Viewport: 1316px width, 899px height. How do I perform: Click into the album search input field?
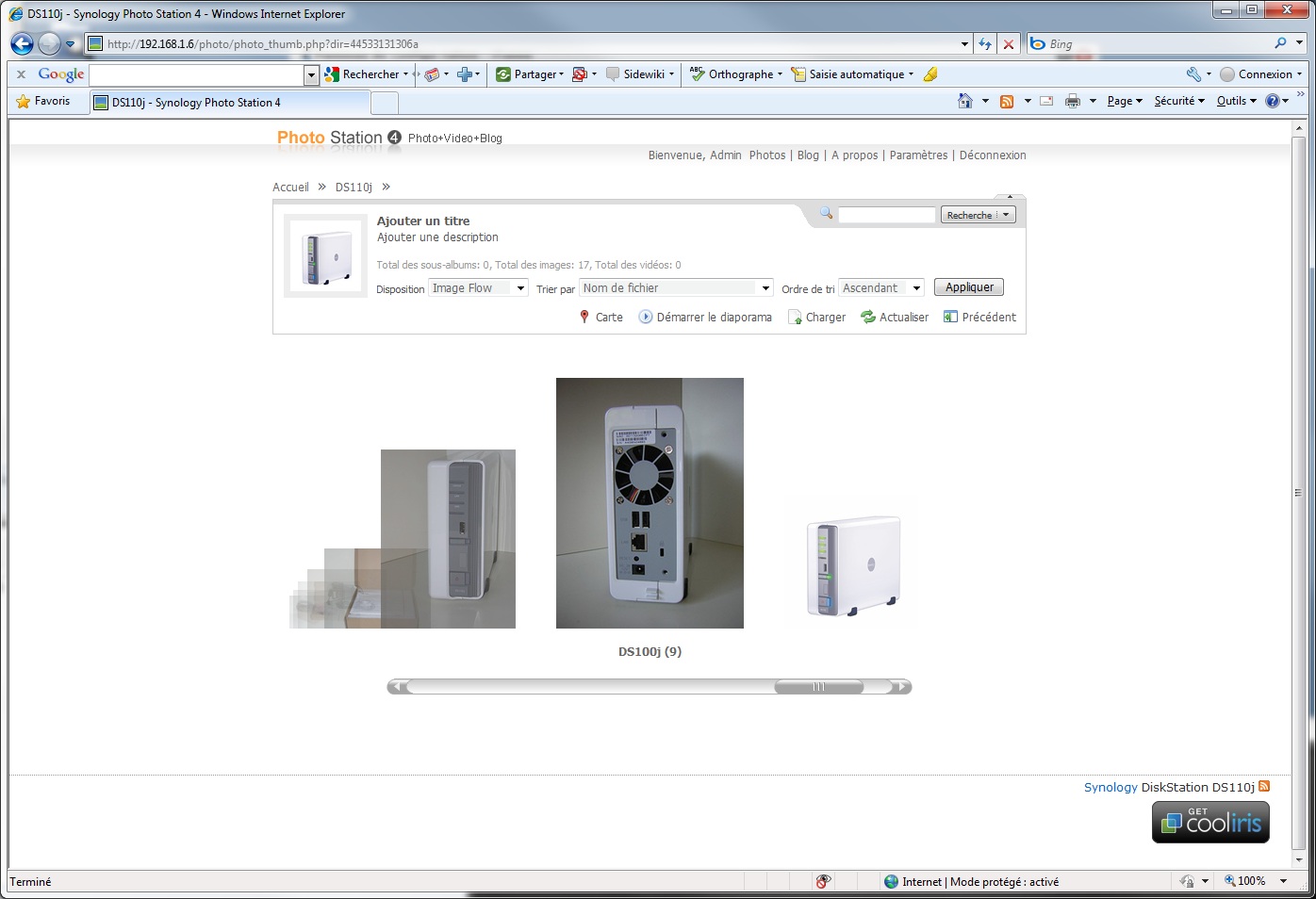coord(886,215)
